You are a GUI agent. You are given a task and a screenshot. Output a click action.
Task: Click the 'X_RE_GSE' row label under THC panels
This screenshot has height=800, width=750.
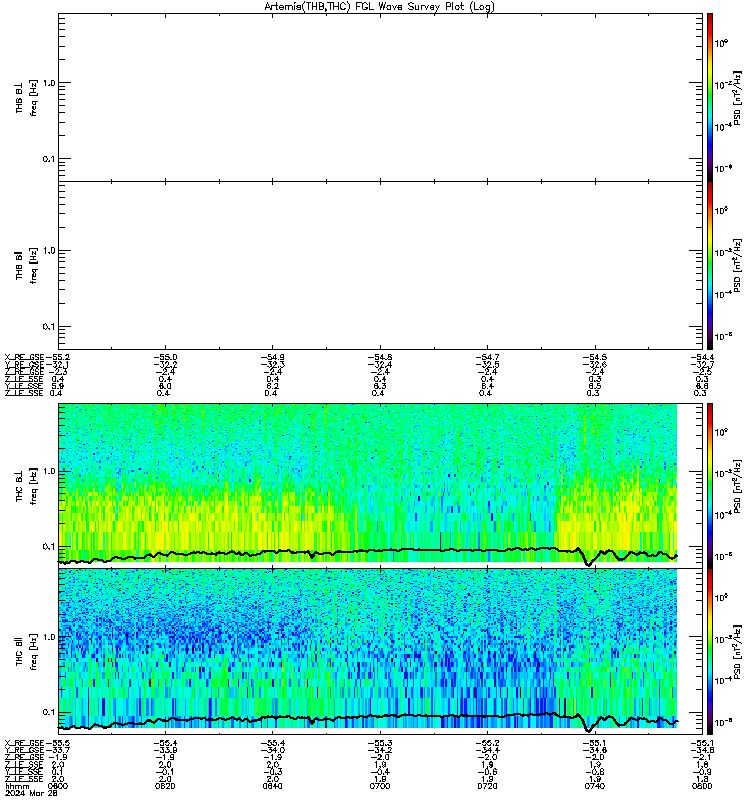pos(24,743)
